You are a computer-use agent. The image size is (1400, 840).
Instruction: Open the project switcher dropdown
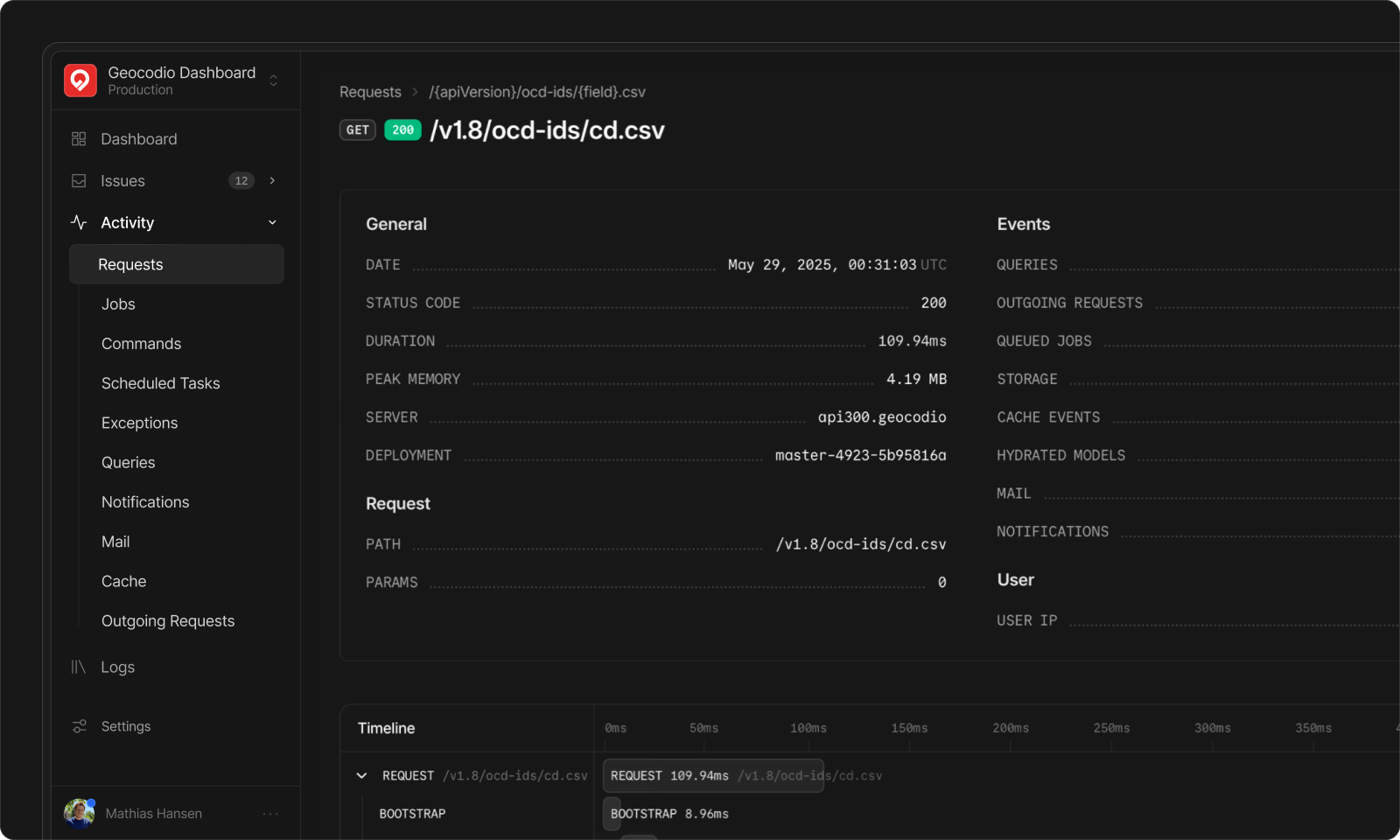click(x=273, y=80)
